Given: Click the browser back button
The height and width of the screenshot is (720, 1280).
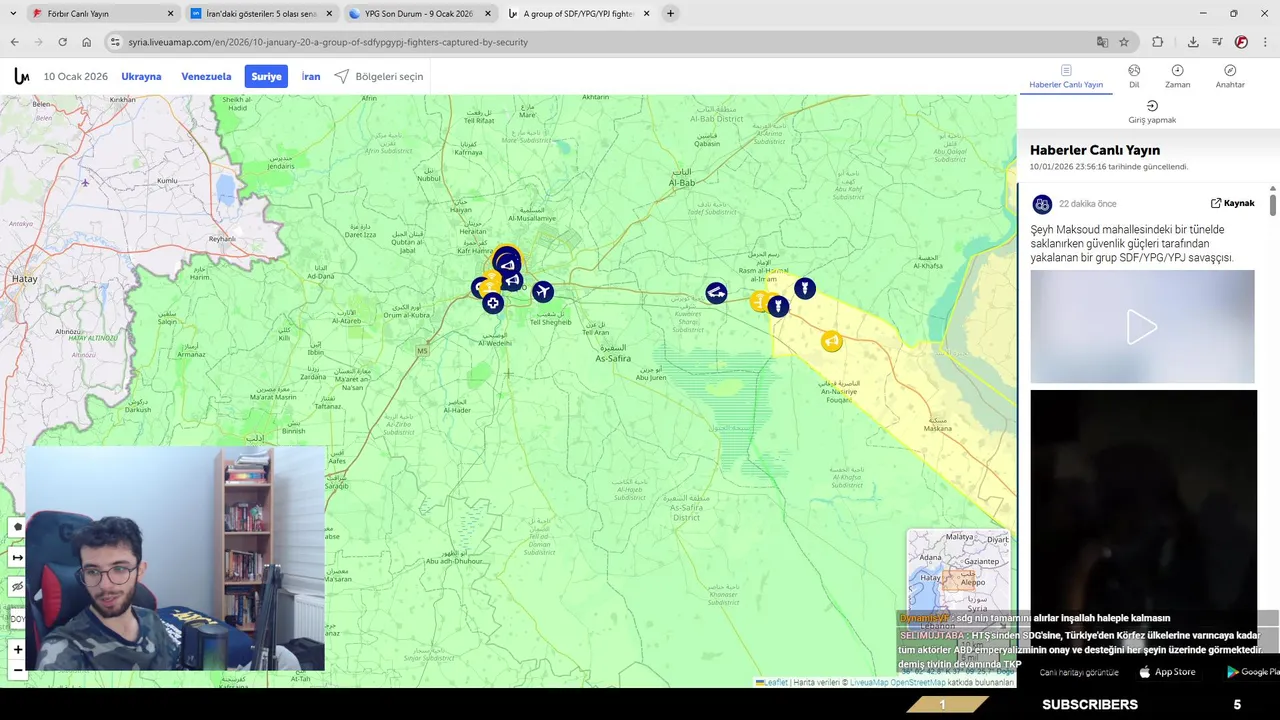Looking at the screenshot, I should pos(14,42).
